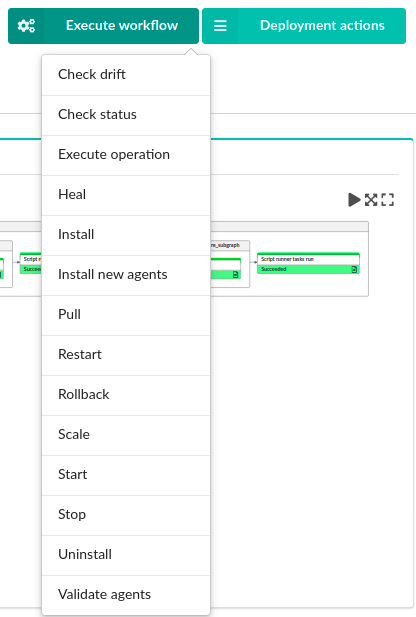416x617 pixels.
Task: Select Check drift workflow
Action: (x=126, y=75)
